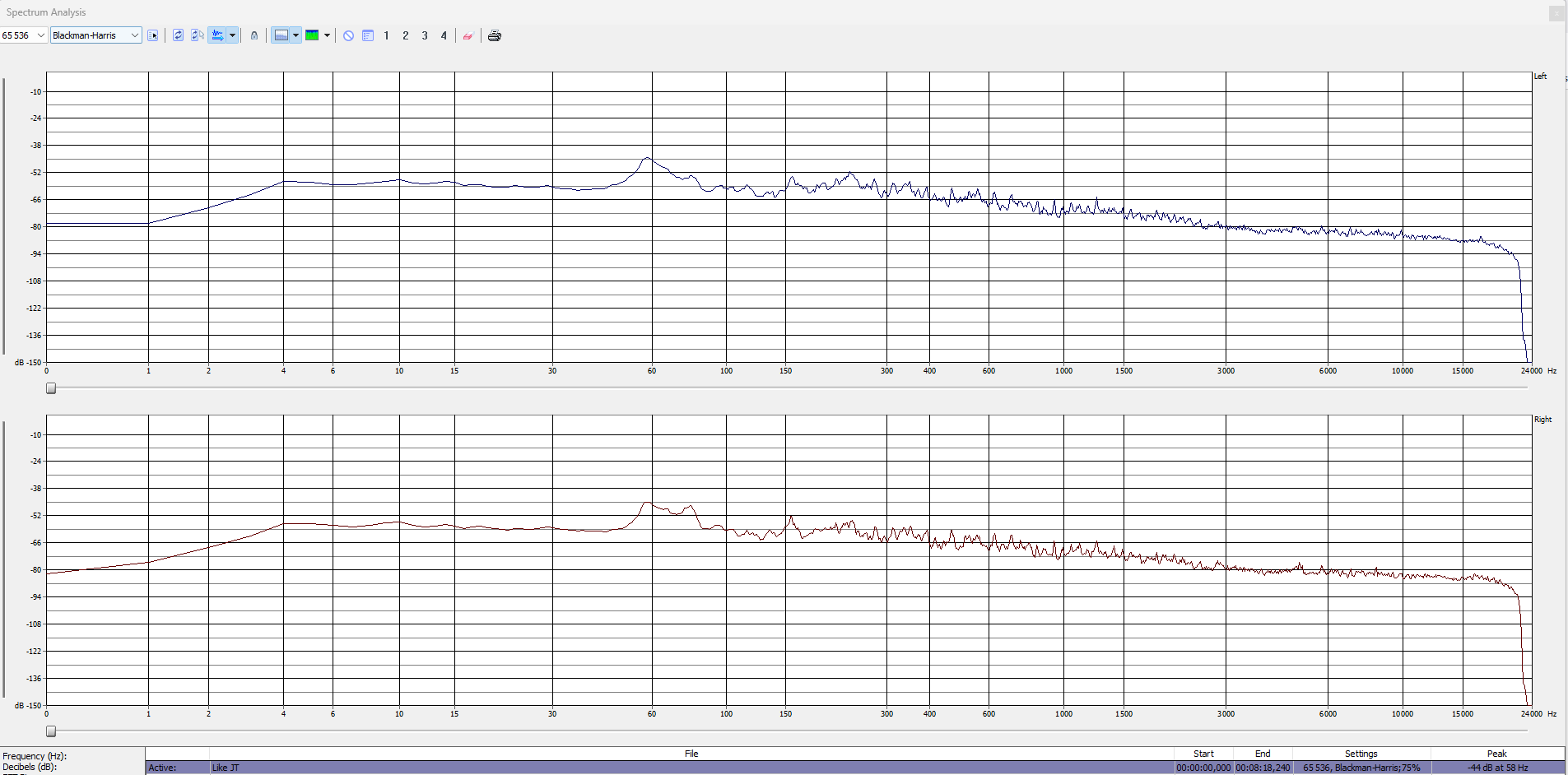
Task: Expand the arrow beside the waveform mode button
Action: tap(233, 35)
